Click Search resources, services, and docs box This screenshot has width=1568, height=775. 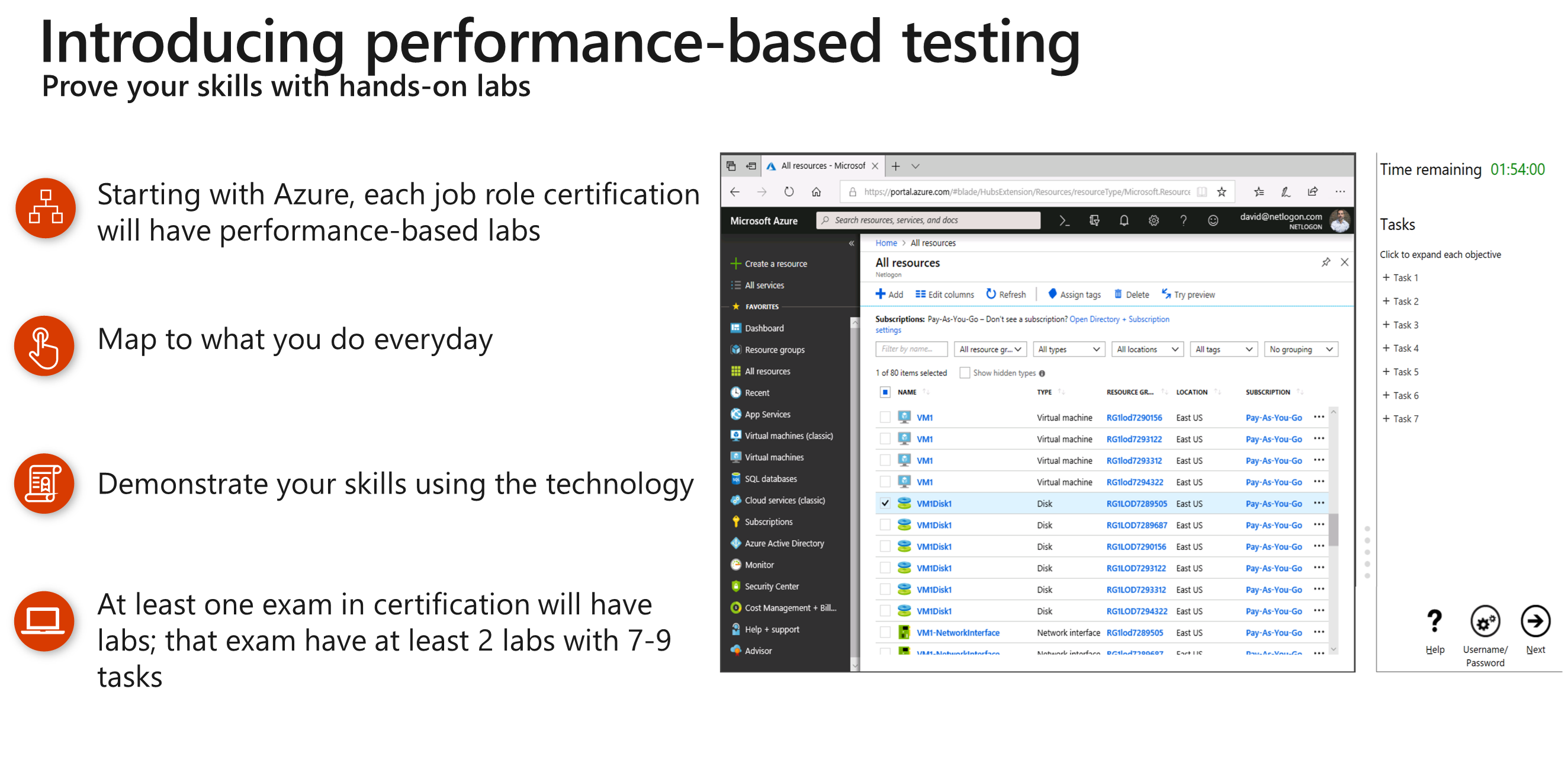click(928, 220)
